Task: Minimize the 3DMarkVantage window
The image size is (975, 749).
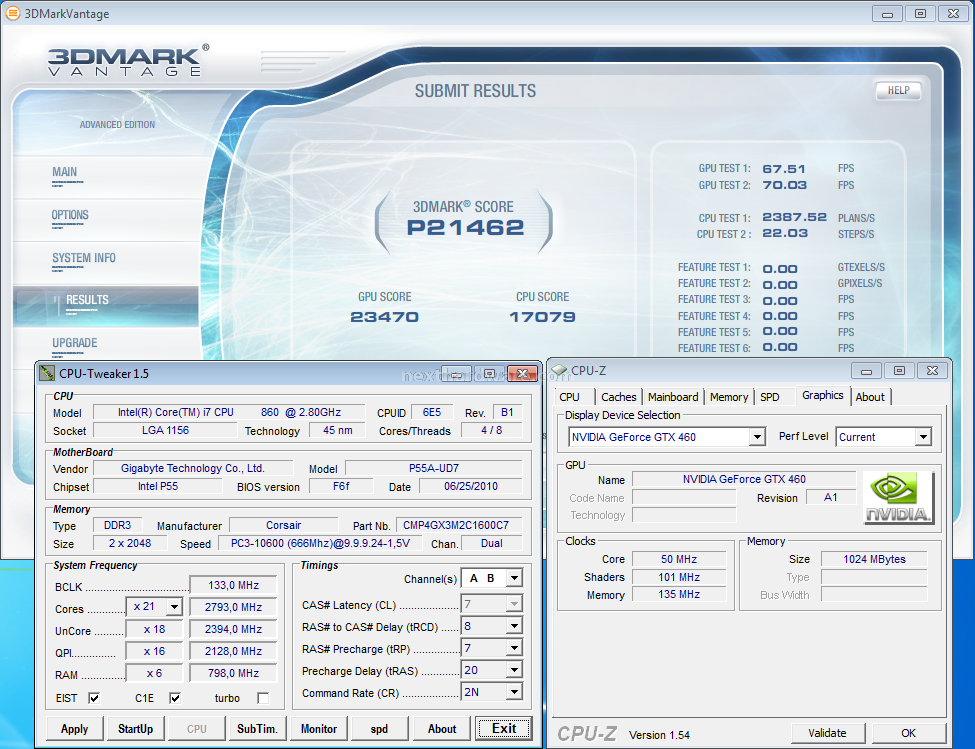Action: pyautogui.click(x=887, y=14)
